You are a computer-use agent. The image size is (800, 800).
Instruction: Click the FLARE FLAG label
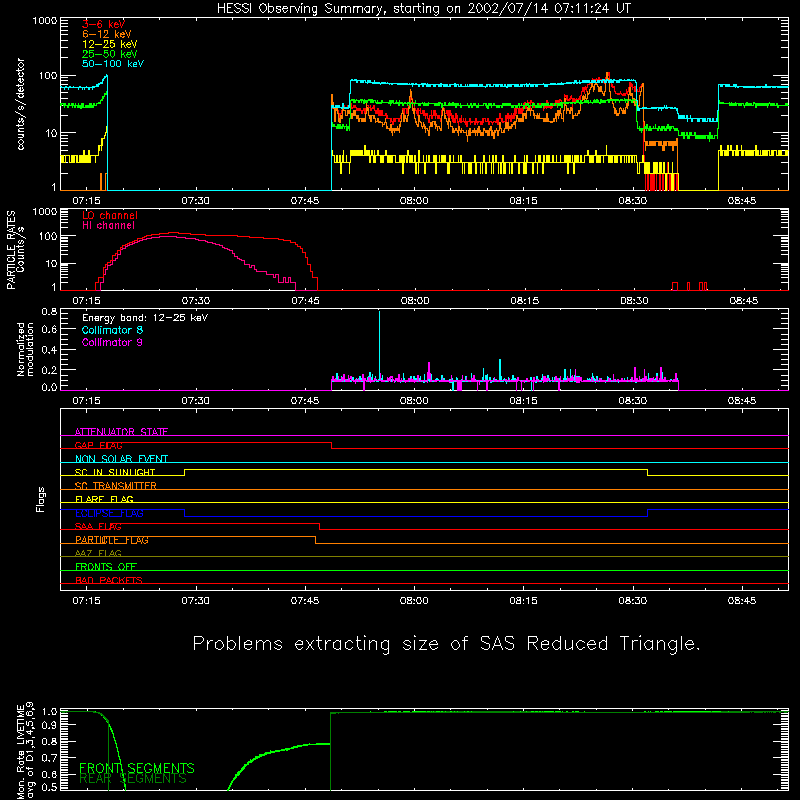(104, 499)
